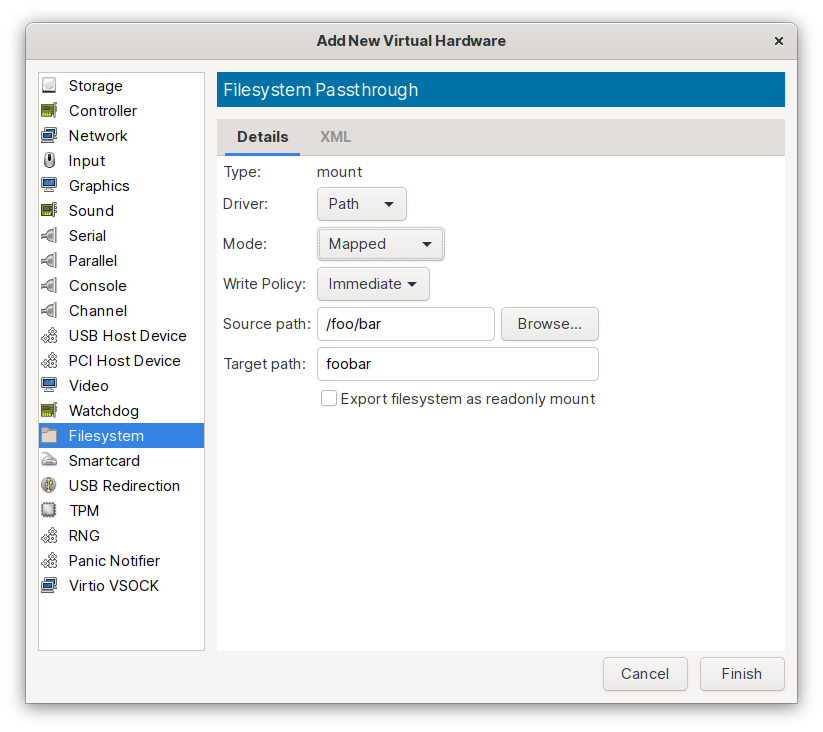
Task: Click Cancel to dismiss the dialog
Action: pyautogui.click(x=645, y=674)
